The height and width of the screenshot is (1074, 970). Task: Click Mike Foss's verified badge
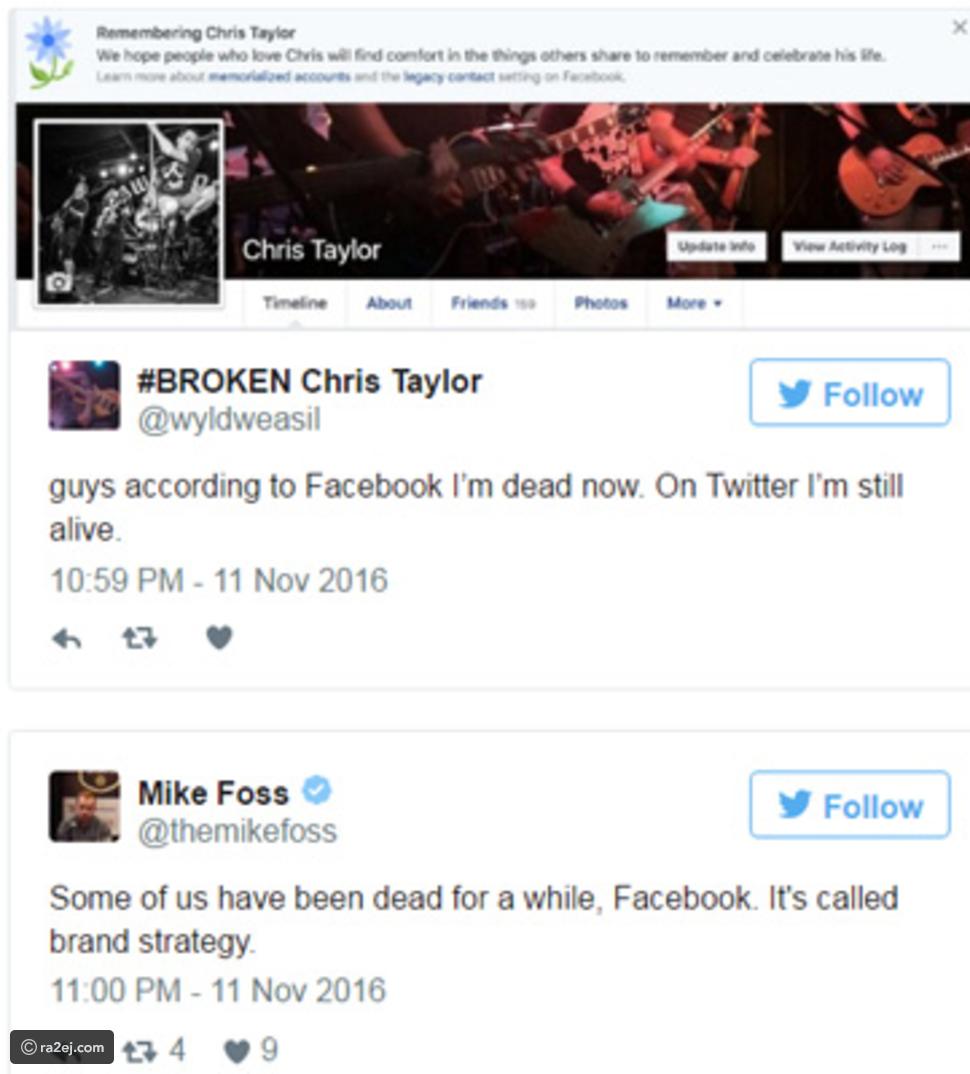click(316, 790)
